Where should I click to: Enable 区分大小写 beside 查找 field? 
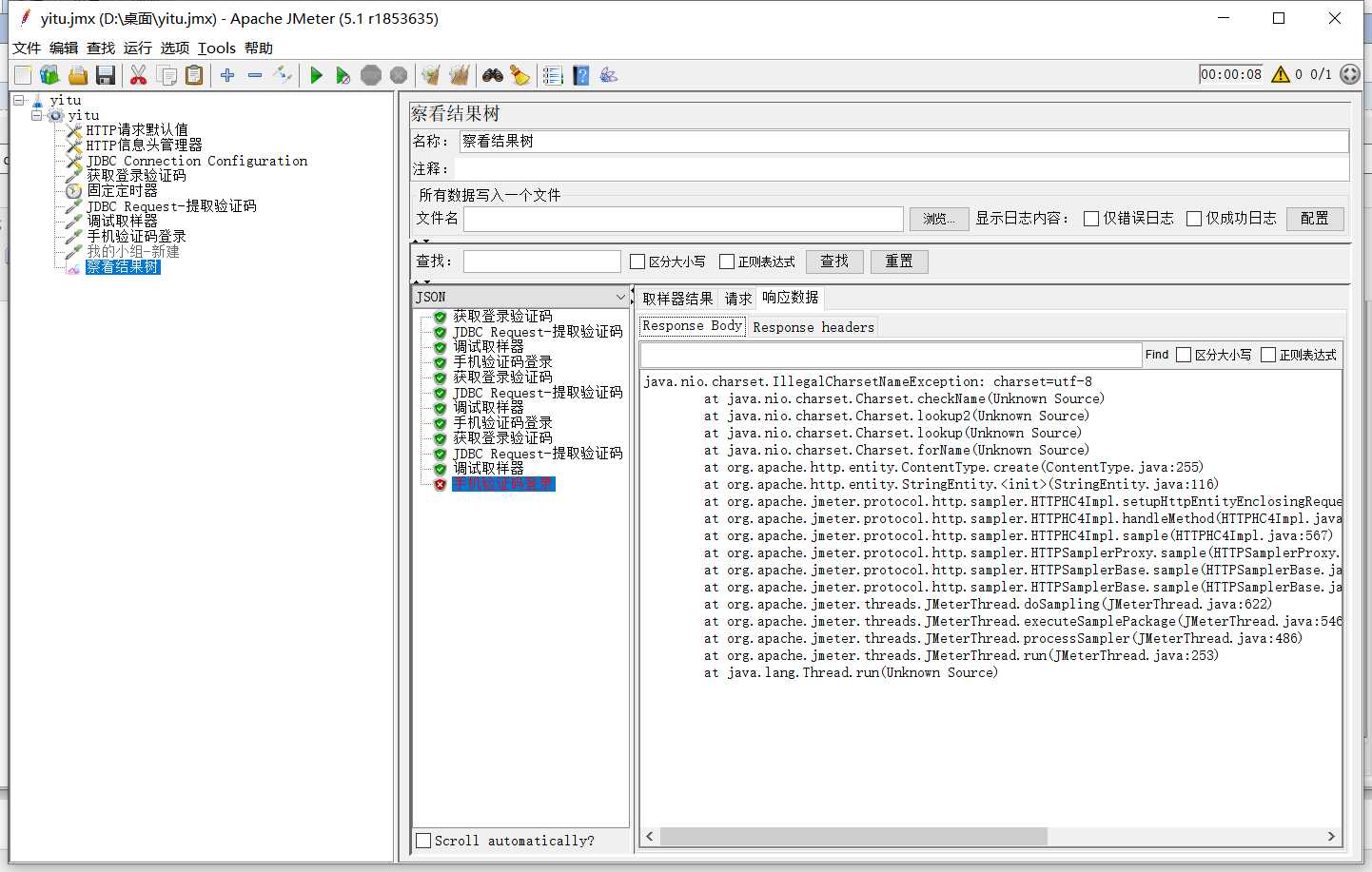pos(637,262)
